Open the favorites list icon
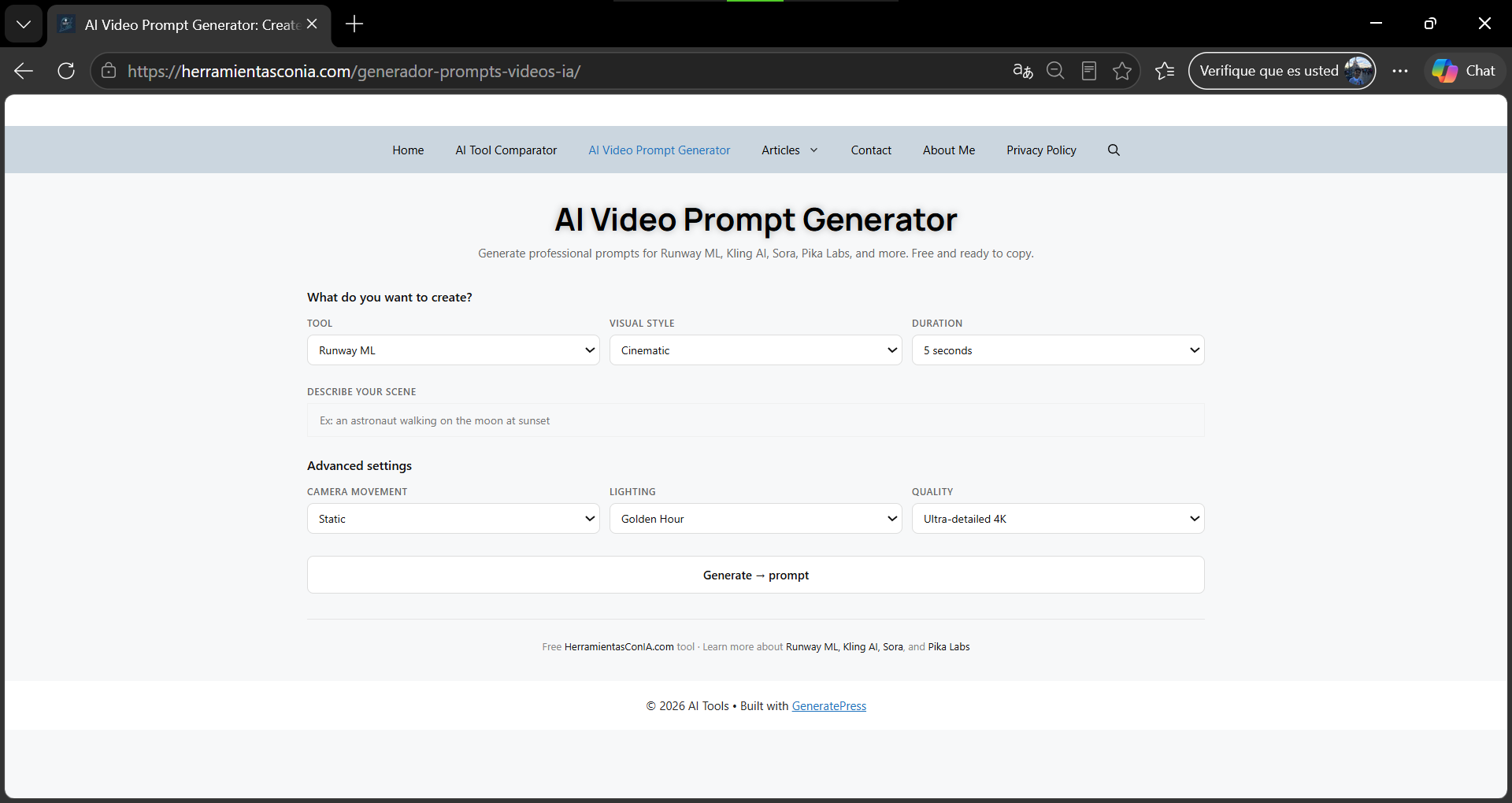Screen dimensions: 1512x803 click(1165, 71)
